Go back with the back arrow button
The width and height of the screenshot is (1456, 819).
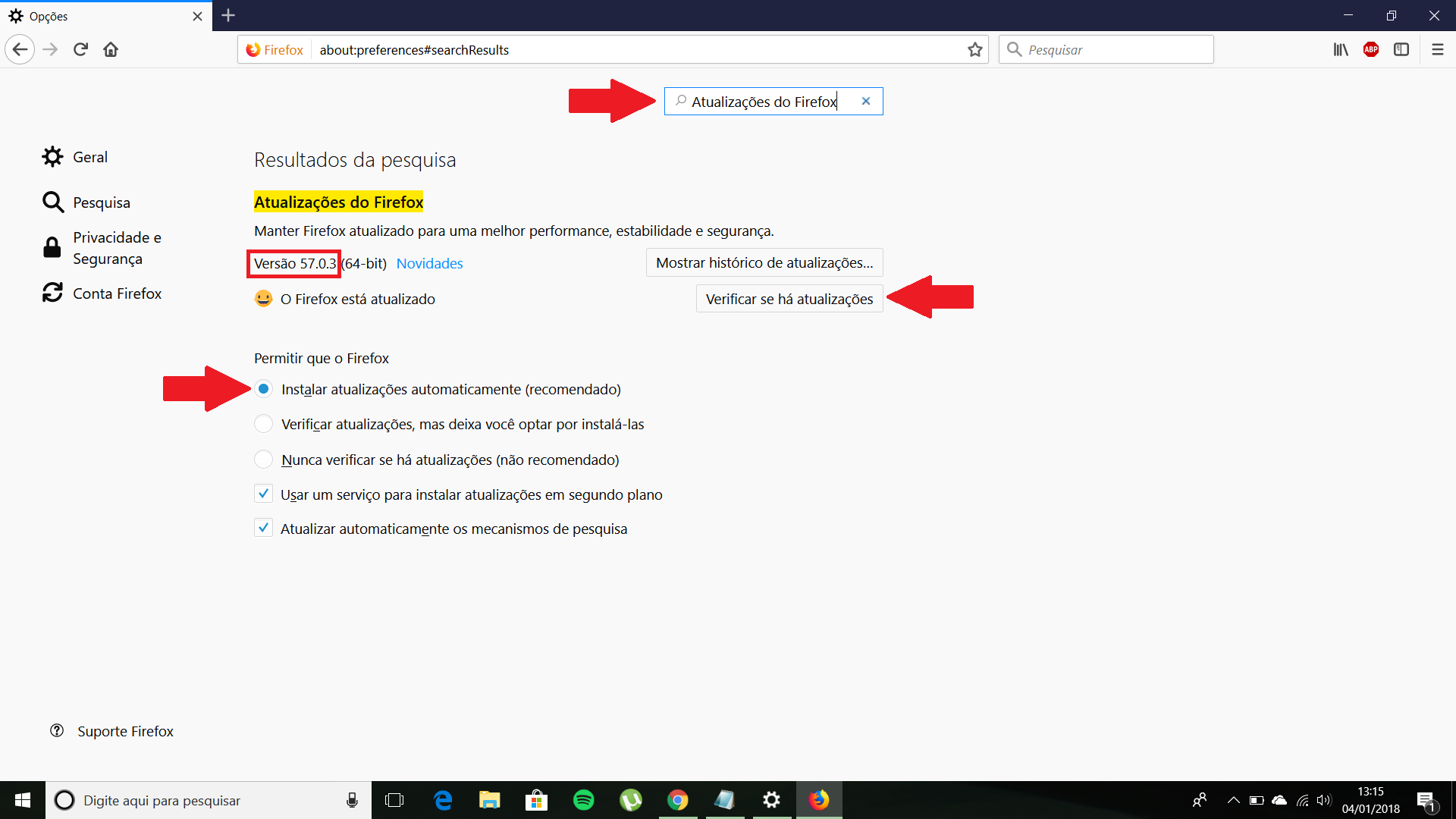point(20,50)
